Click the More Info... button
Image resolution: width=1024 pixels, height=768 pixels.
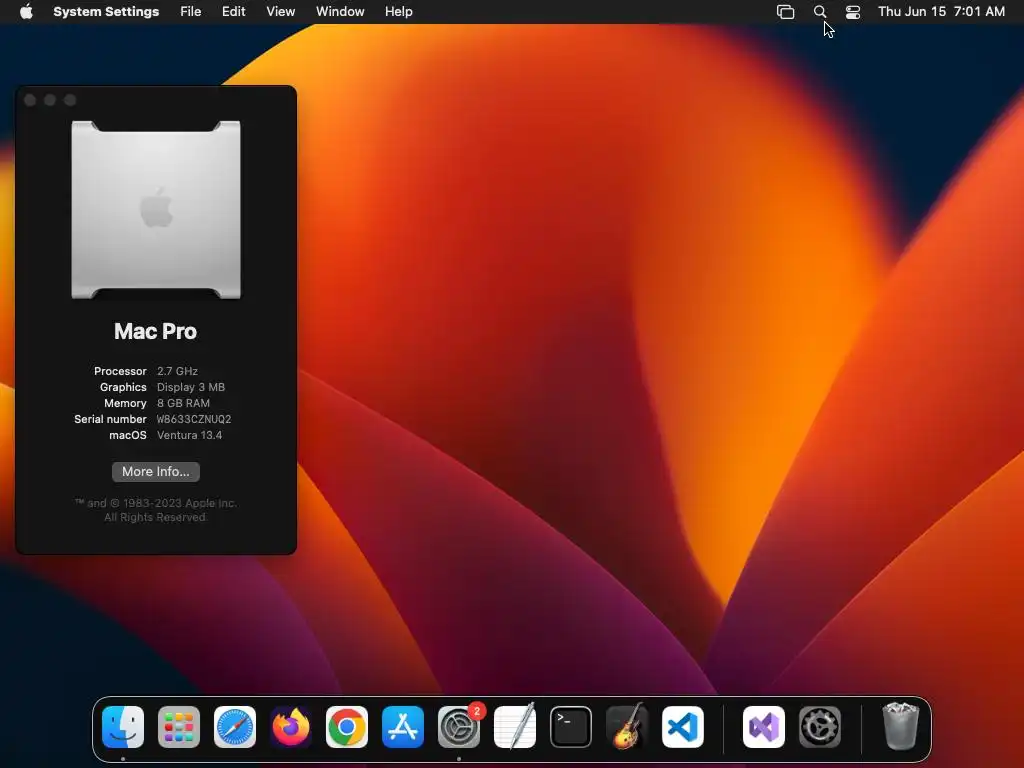pyautogui.click(x=155, y=472)
